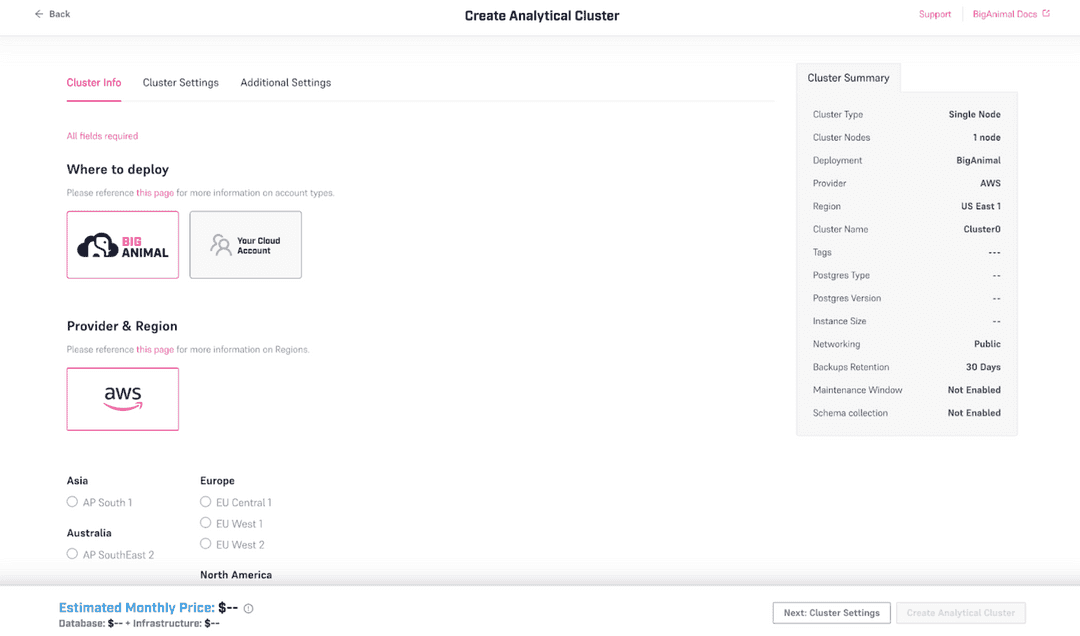Screen dimensions: 1080x636
Task: Click Next: Cluster Settings button
Action: pyautogui.click(x=831, y=613)
